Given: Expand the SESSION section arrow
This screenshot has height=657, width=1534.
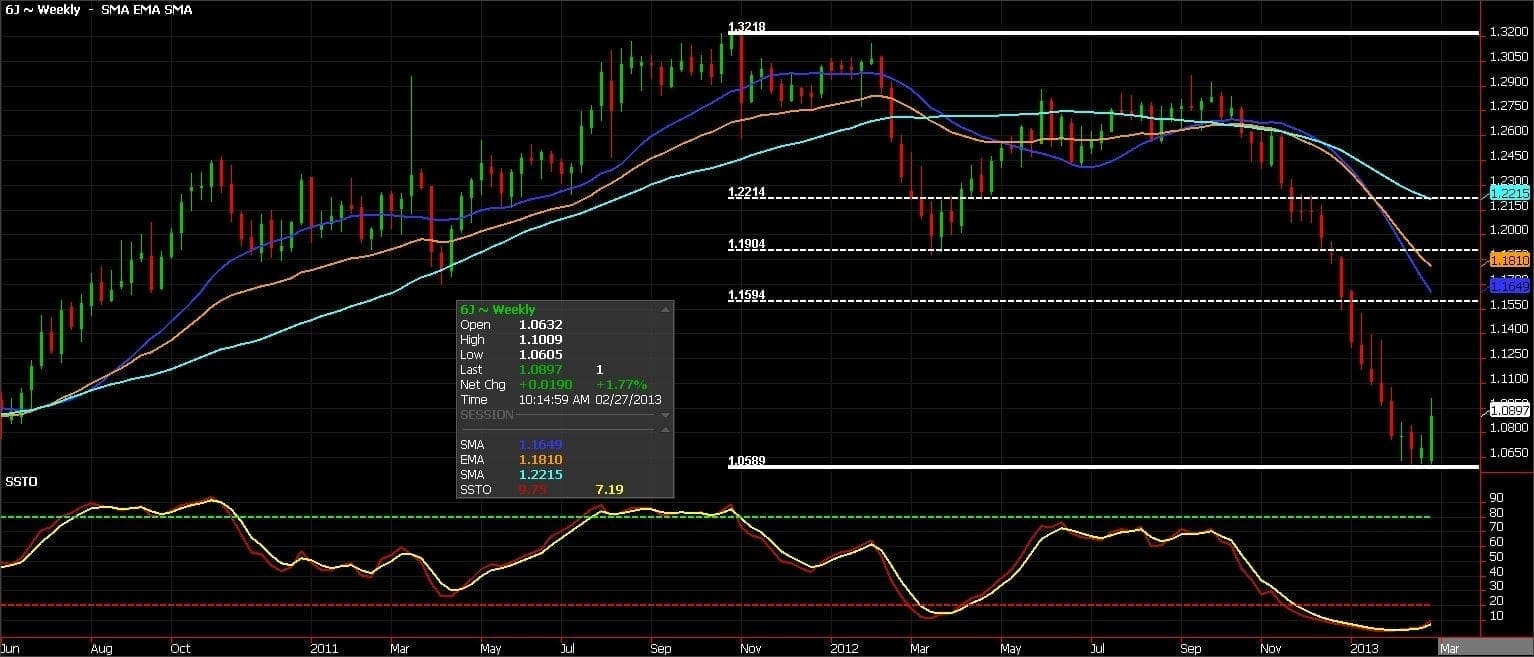Looking at the screenshot, I should [665, 415].
